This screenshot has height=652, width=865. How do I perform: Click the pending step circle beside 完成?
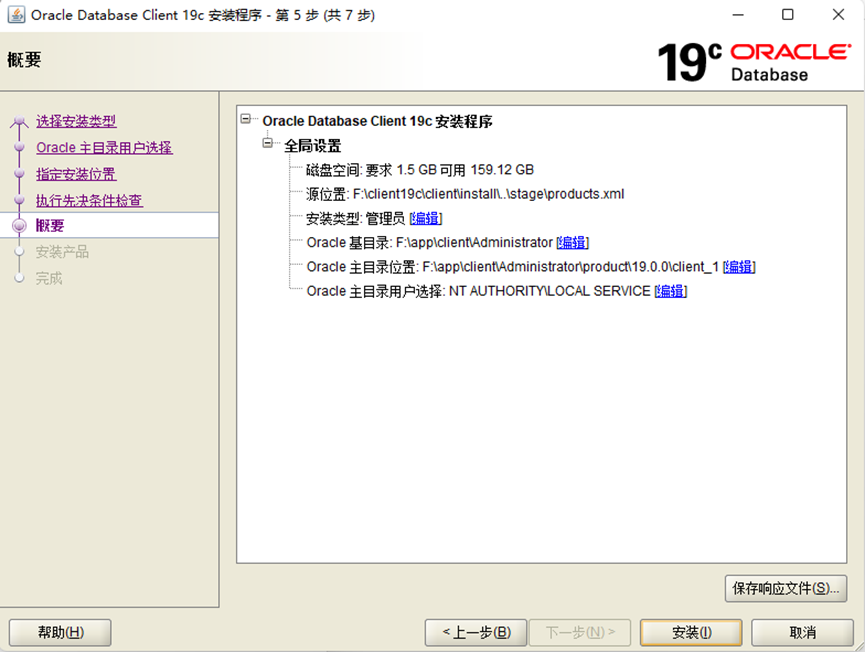(19, 277)
